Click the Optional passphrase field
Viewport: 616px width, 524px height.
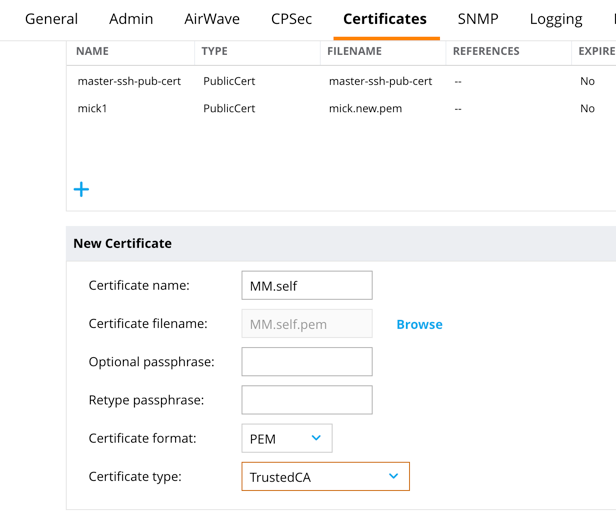click(307, 361)
